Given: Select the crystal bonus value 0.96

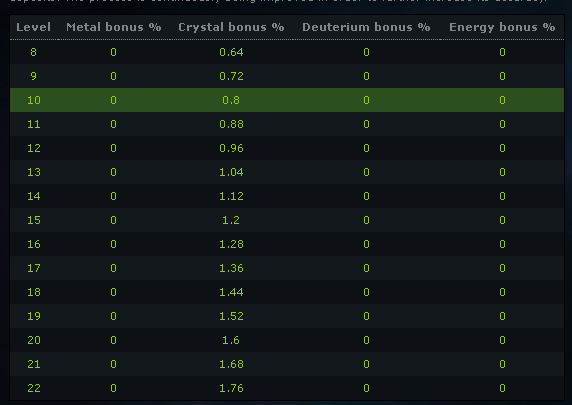Looking at the screenshot, I should pos(231,148).
